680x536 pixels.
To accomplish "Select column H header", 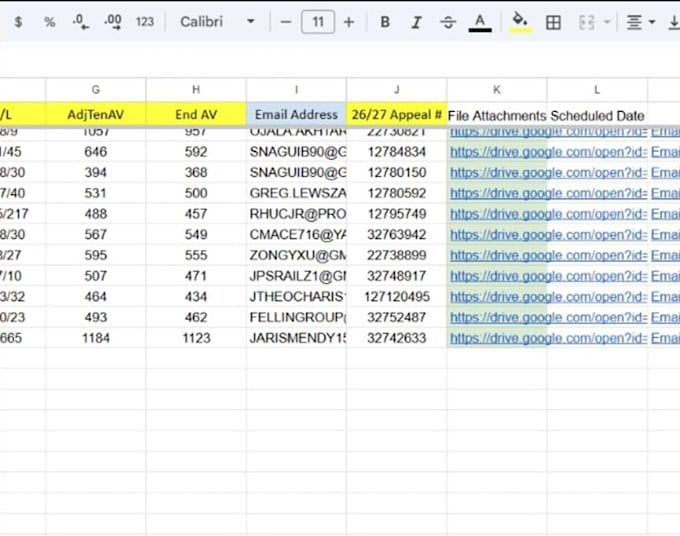I will (196, 90).
